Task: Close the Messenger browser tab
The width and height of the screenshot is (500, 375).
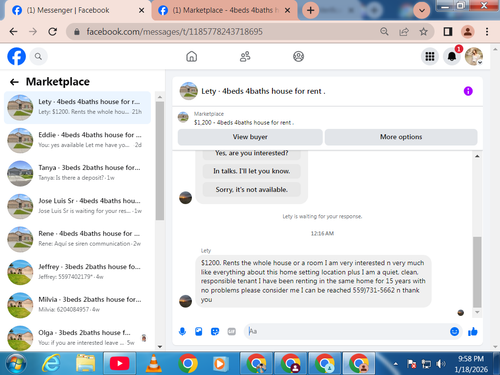Action: click(x=141, y=10)
